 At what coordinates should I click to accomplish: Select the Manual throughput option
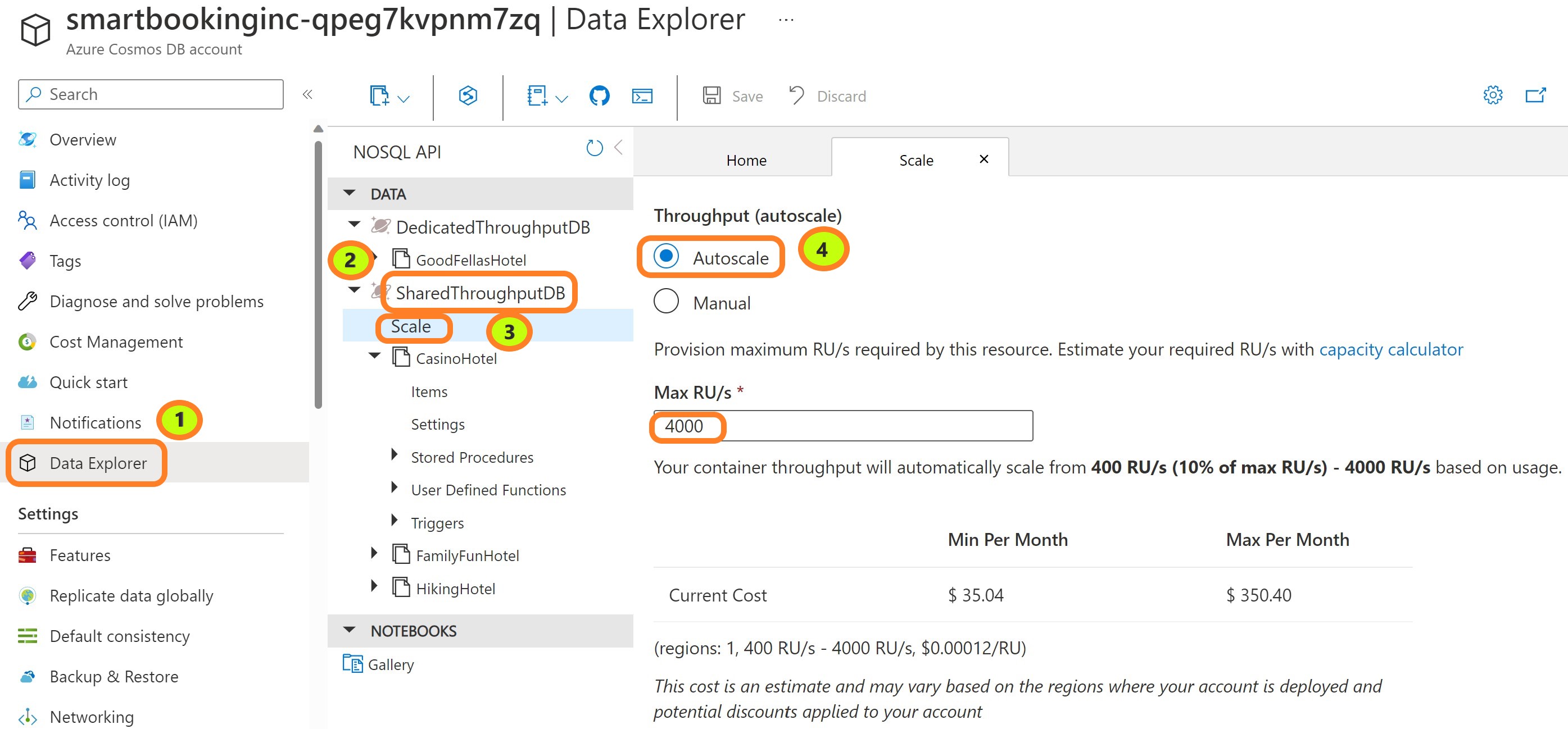[x=666, y=302]
